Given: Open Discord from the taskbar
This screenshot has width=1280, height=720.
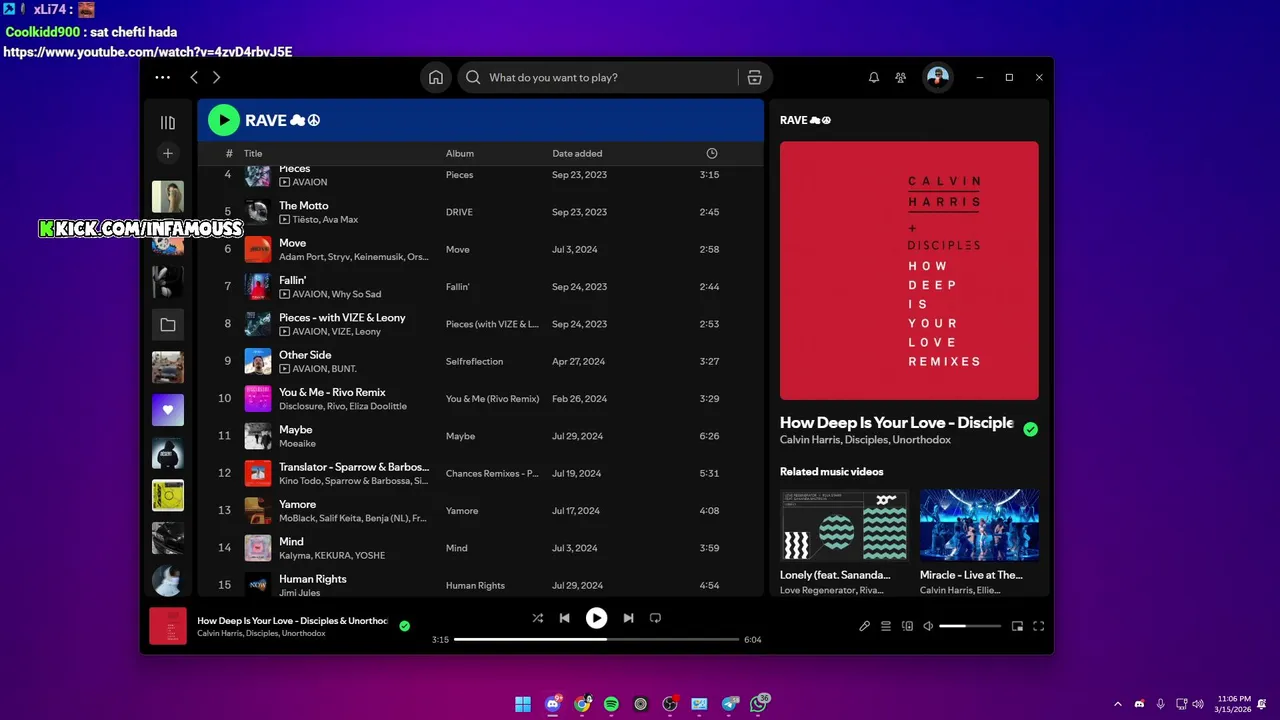Looking at the screenshot, I should coord(553,704).
